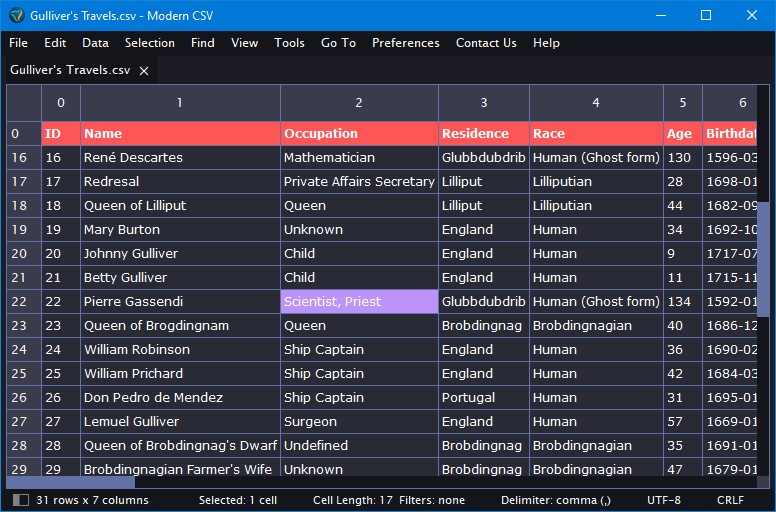Select row header 22

pos(24,301)
